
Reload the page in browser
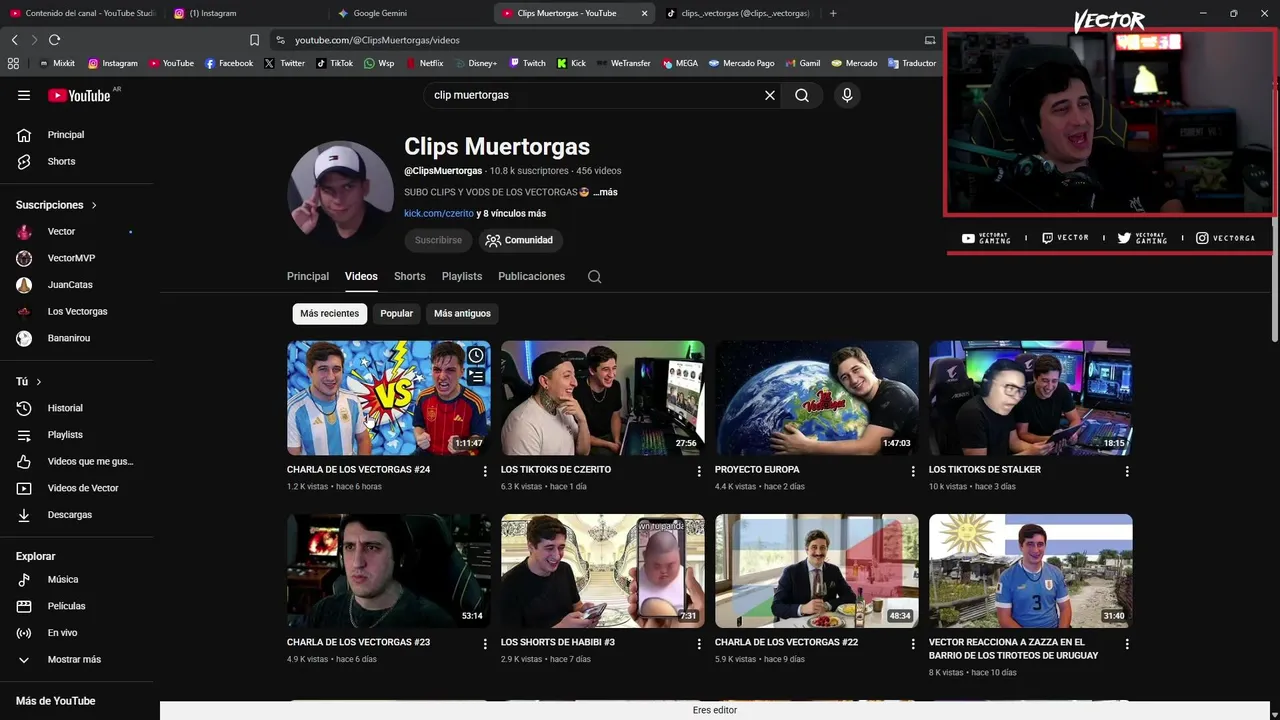54,40
